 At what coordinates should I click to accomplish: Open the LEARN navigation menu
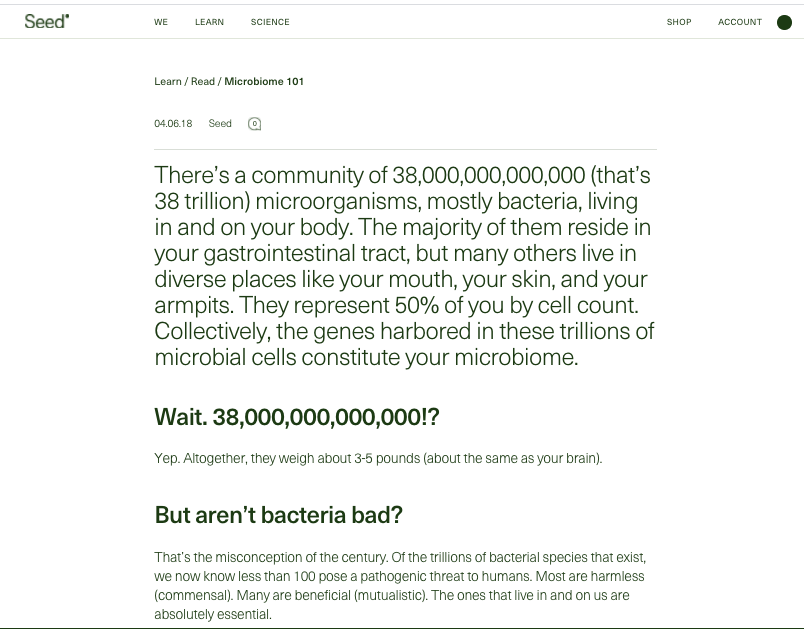[209, 22]
